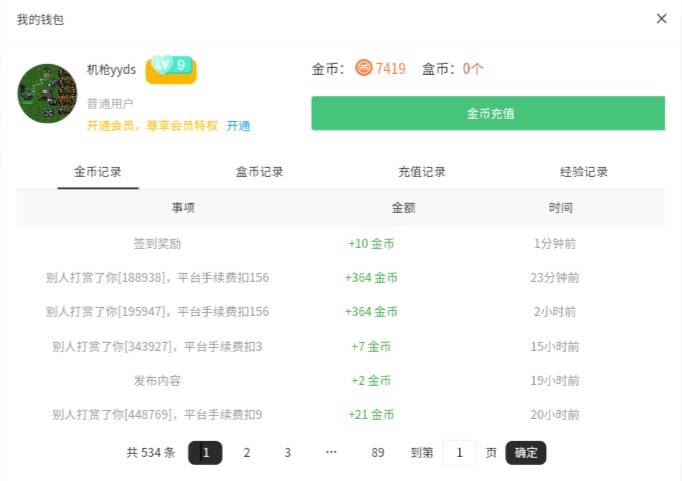
Task: Switch to the 金币记录 tab
Action: pos(98,171)
